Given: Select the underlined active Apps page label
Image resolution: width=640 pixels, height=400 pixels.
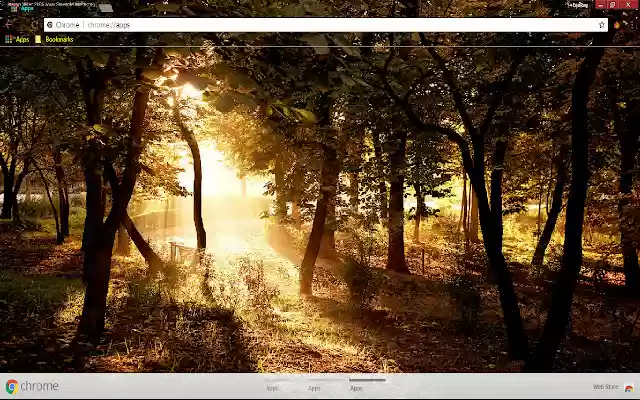Looking at the screenshot, I should (356, 388).
